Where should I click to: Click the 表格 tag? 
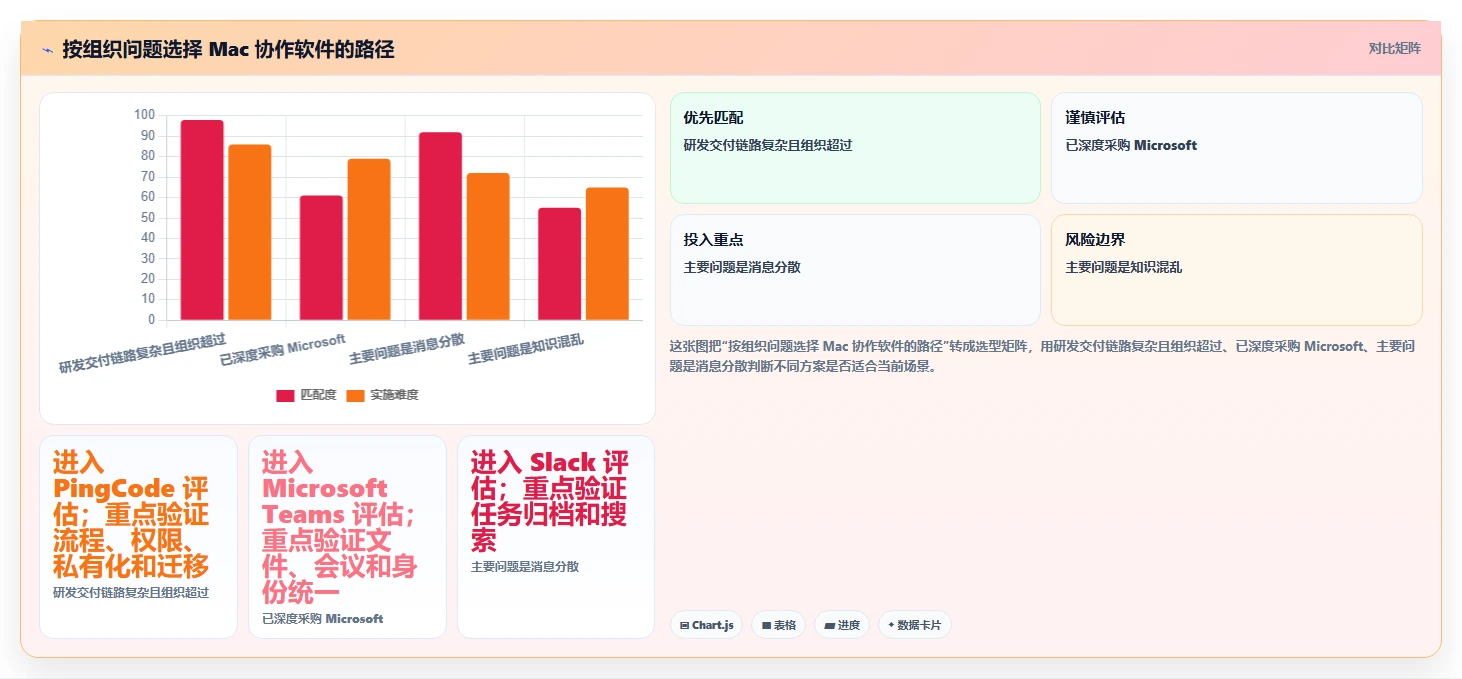point(778,625)
